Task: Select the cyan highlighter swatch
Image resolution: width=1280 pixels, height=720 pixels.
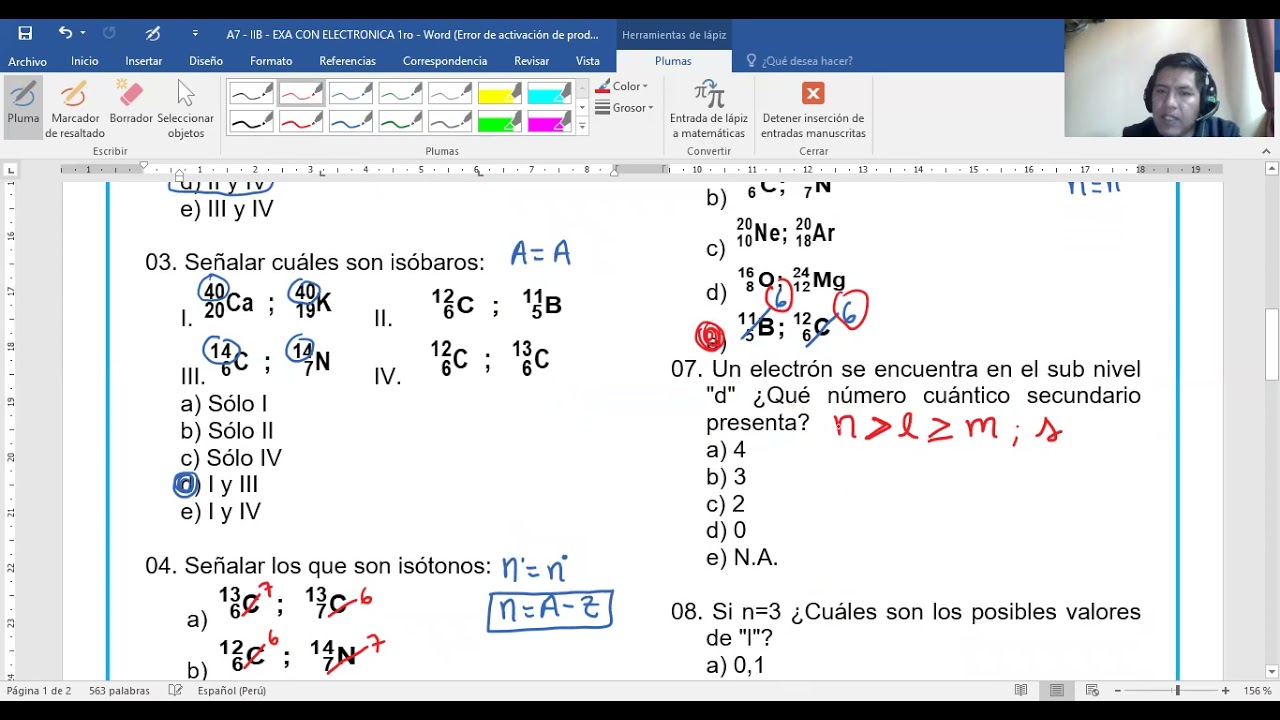Action: tap(549, 95)
